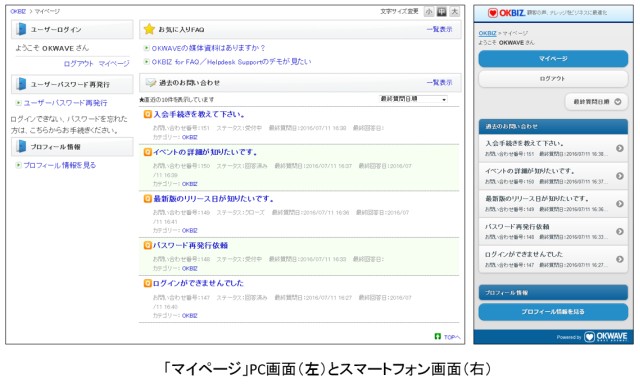The image size is (640, 384).
Task: Tap smartphone inquiry row パスワード再発行依頼
Action: [x=553, y=231]
